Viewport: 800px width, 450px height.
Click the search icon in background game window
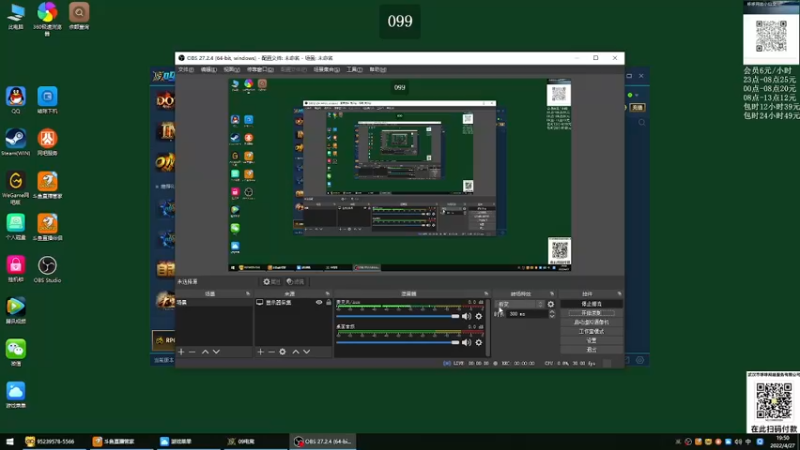[x=642, y=122]
